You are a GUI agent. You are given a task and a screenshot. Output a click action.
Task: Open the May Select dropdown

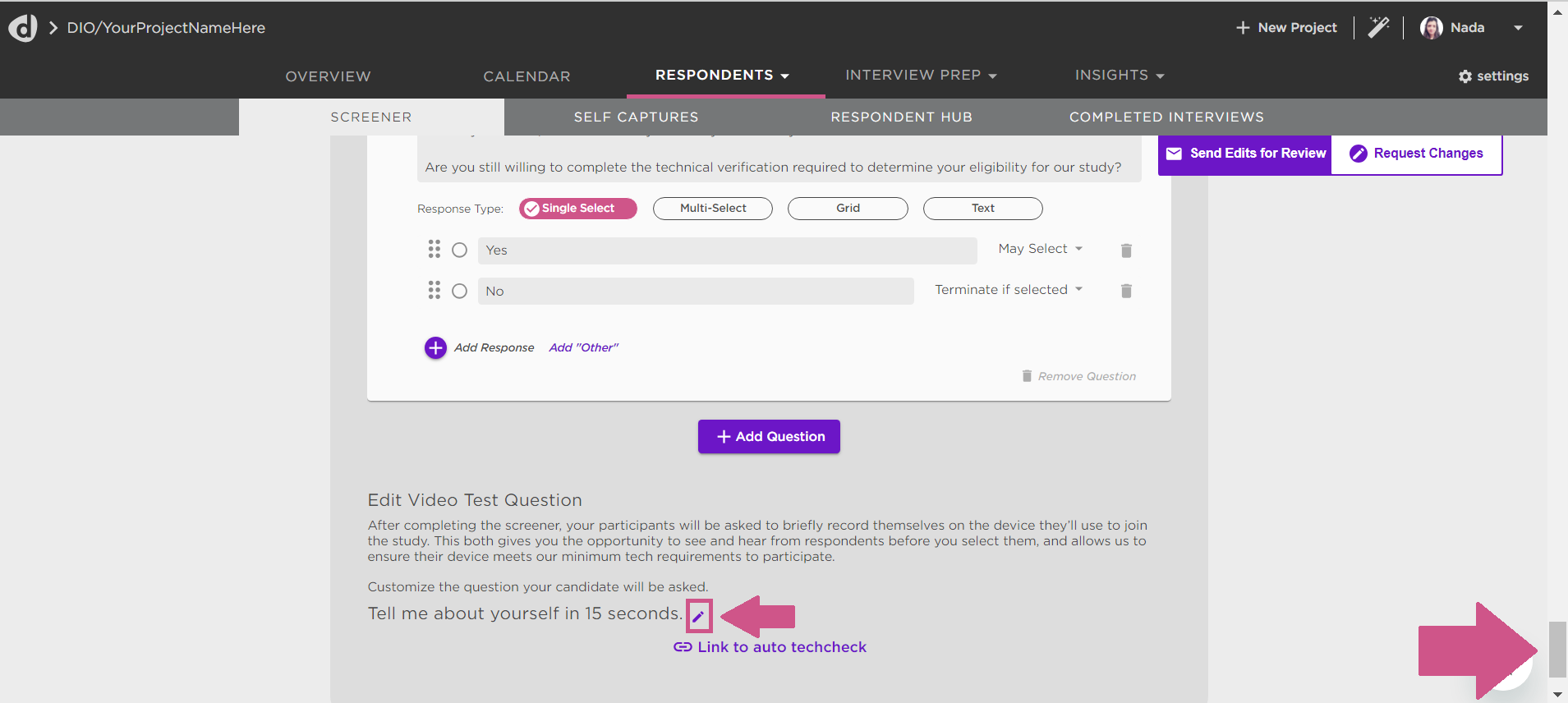coord(1041,249)
